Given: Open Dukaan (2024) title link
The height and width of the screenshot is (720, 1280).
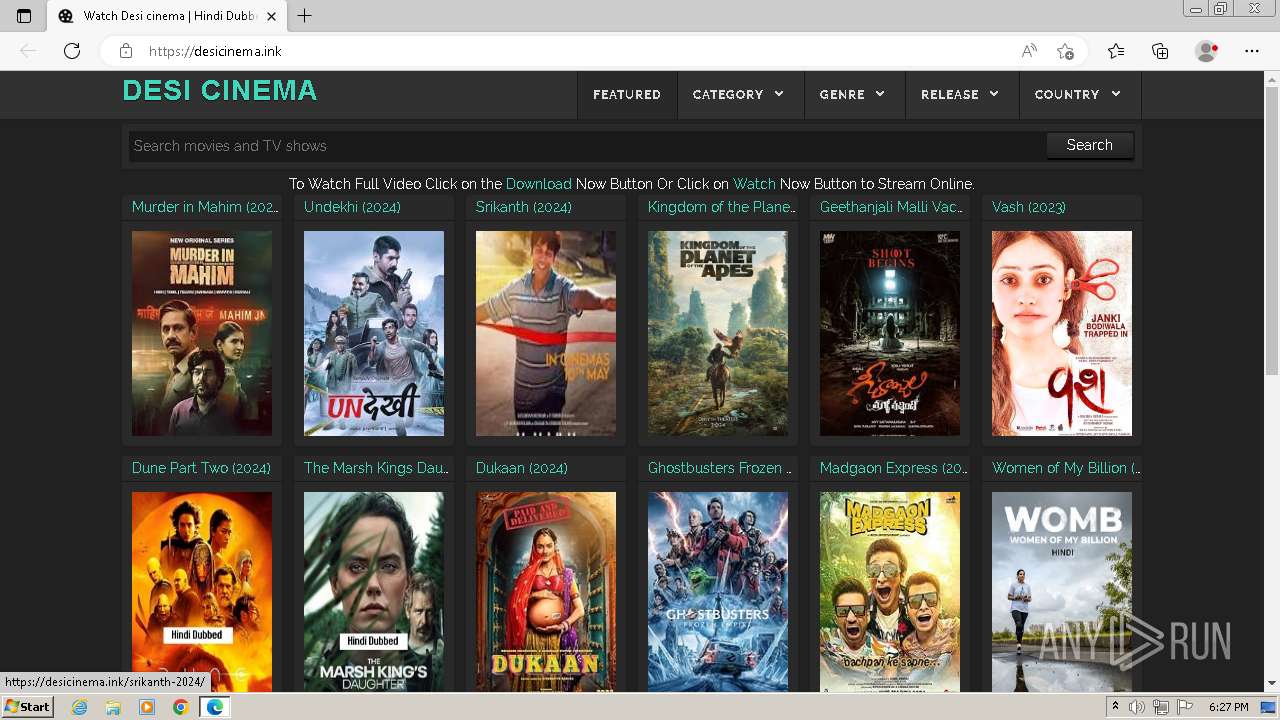Looking at the screenshot, I should tap(522, 468).
